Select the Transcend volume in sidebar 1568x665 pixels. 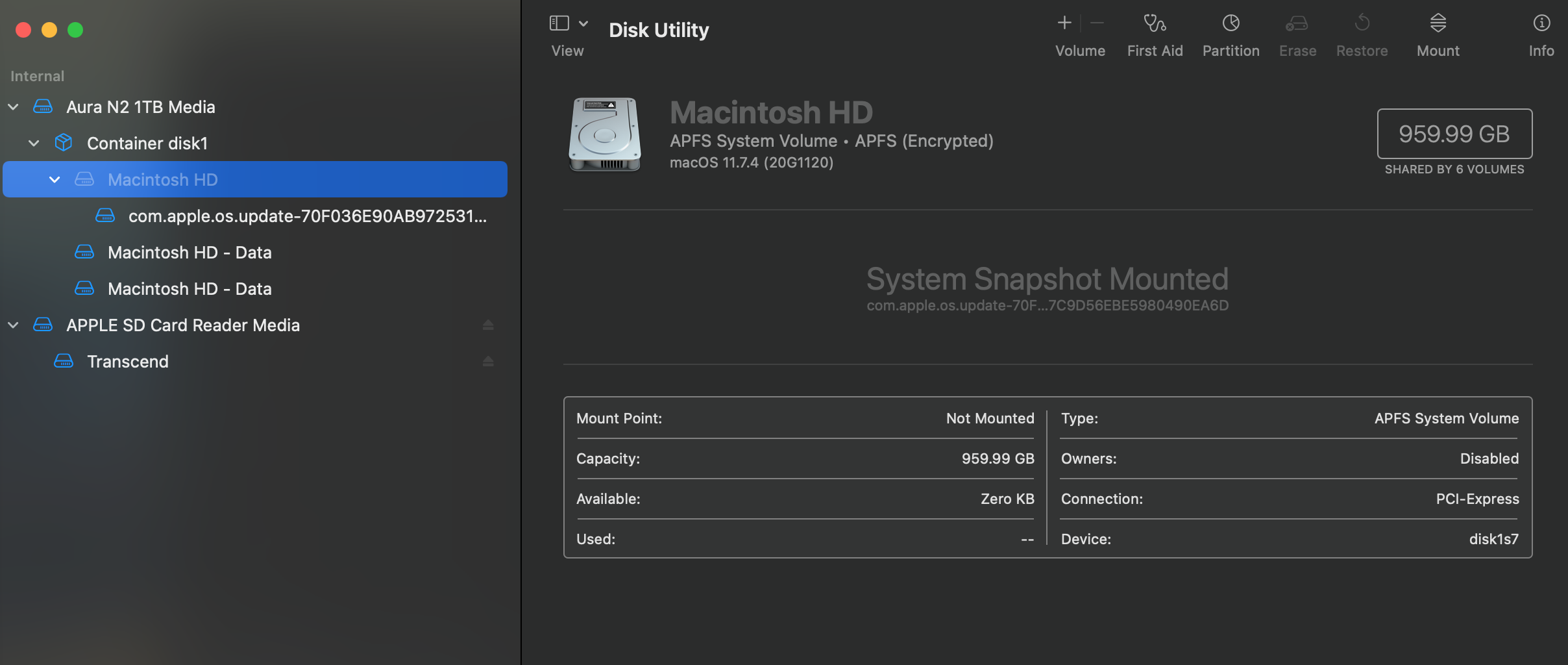[x=128, y=361]
